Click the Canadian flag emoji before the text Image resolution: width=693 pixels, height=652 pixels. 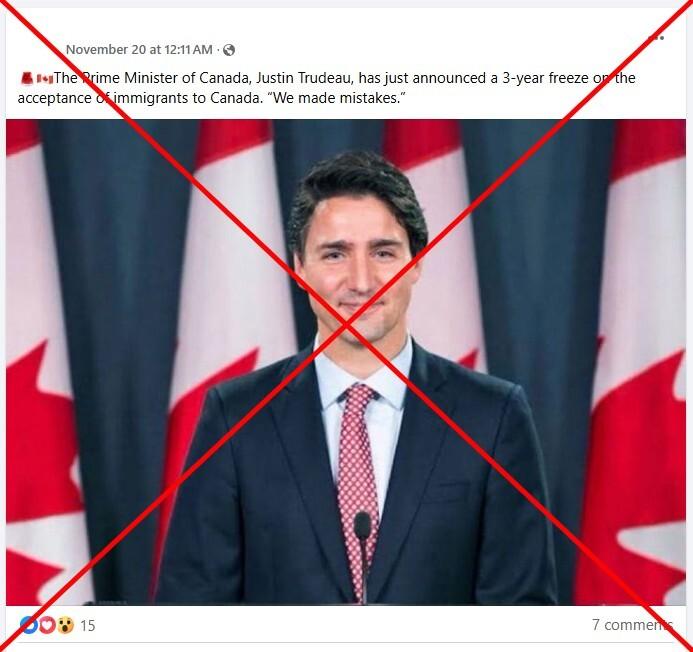click(x=45, y=79)
